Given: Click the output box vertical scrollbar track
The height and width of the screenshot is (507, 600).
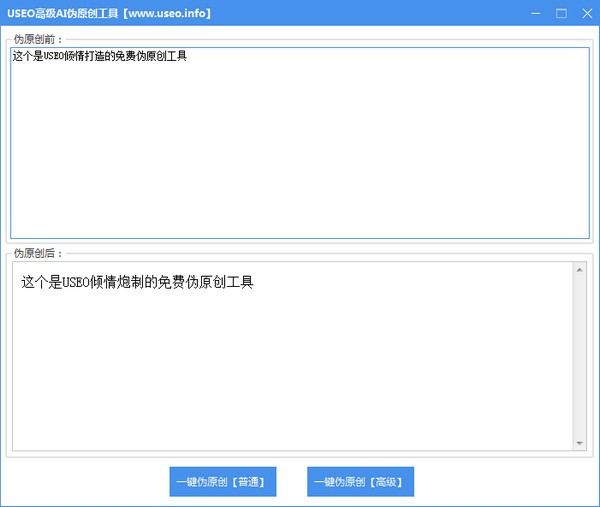Looking at the screenshot, I should (x=579, y=356).
